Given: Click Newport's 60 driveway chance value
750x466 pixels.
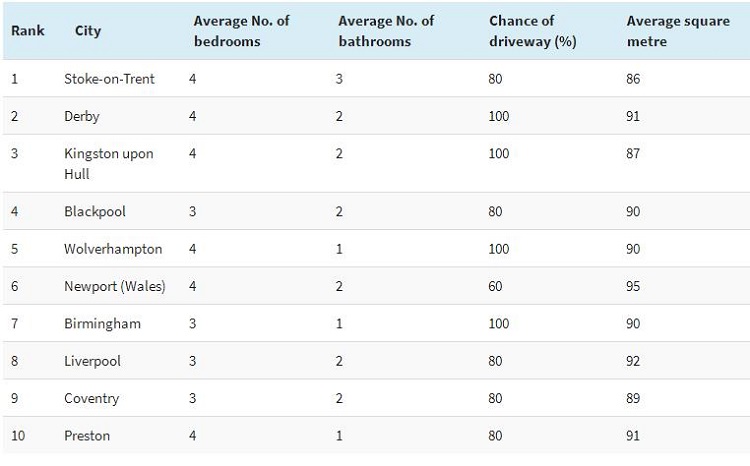Looking at the screenshot, I should (x=495, y=287).
